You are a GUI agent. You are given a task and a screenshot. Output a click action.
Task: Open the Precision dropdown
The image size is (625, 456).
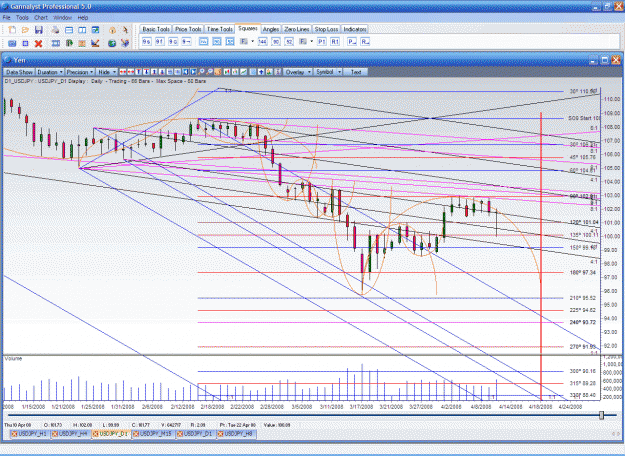pyautogui.click(x=80, y=72)
